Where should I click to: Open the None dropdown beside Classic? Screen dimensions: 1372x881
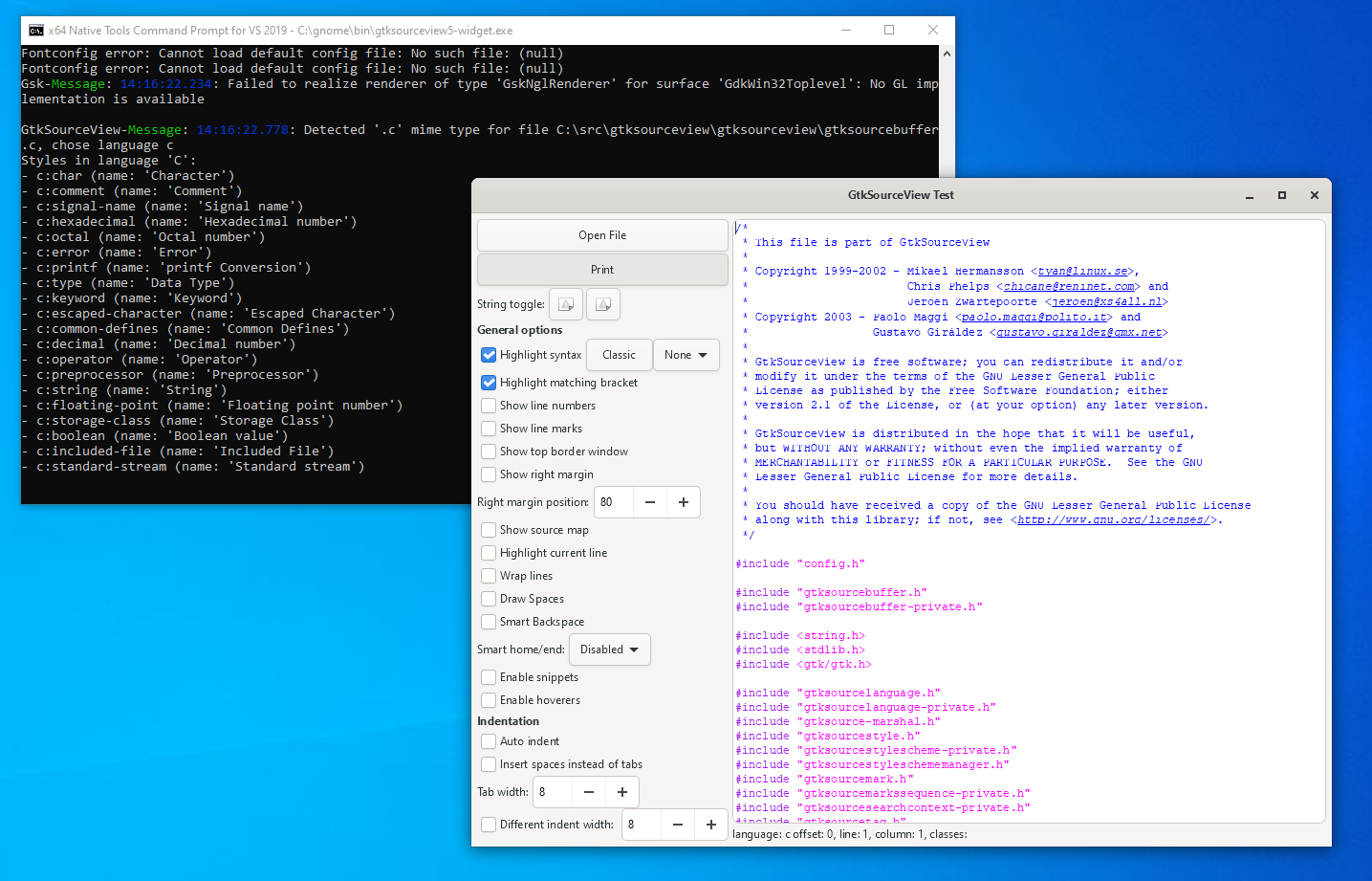[x=686, y=355]
